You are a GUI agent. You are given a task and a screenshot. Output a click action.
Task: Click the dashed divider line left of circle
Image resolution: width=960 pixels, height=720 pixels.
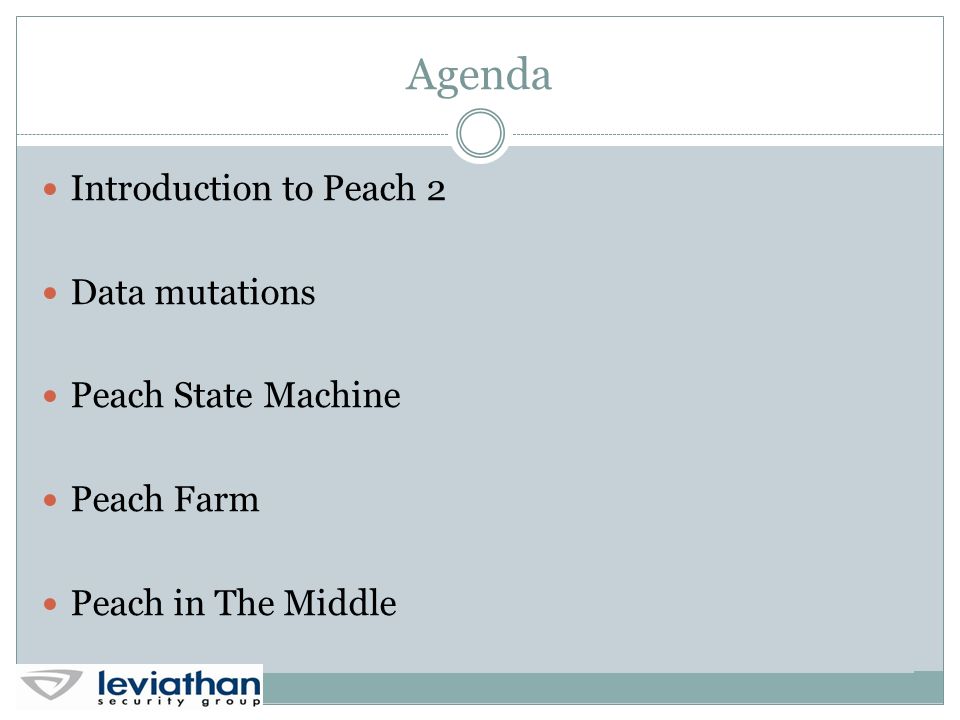[233, 134]
